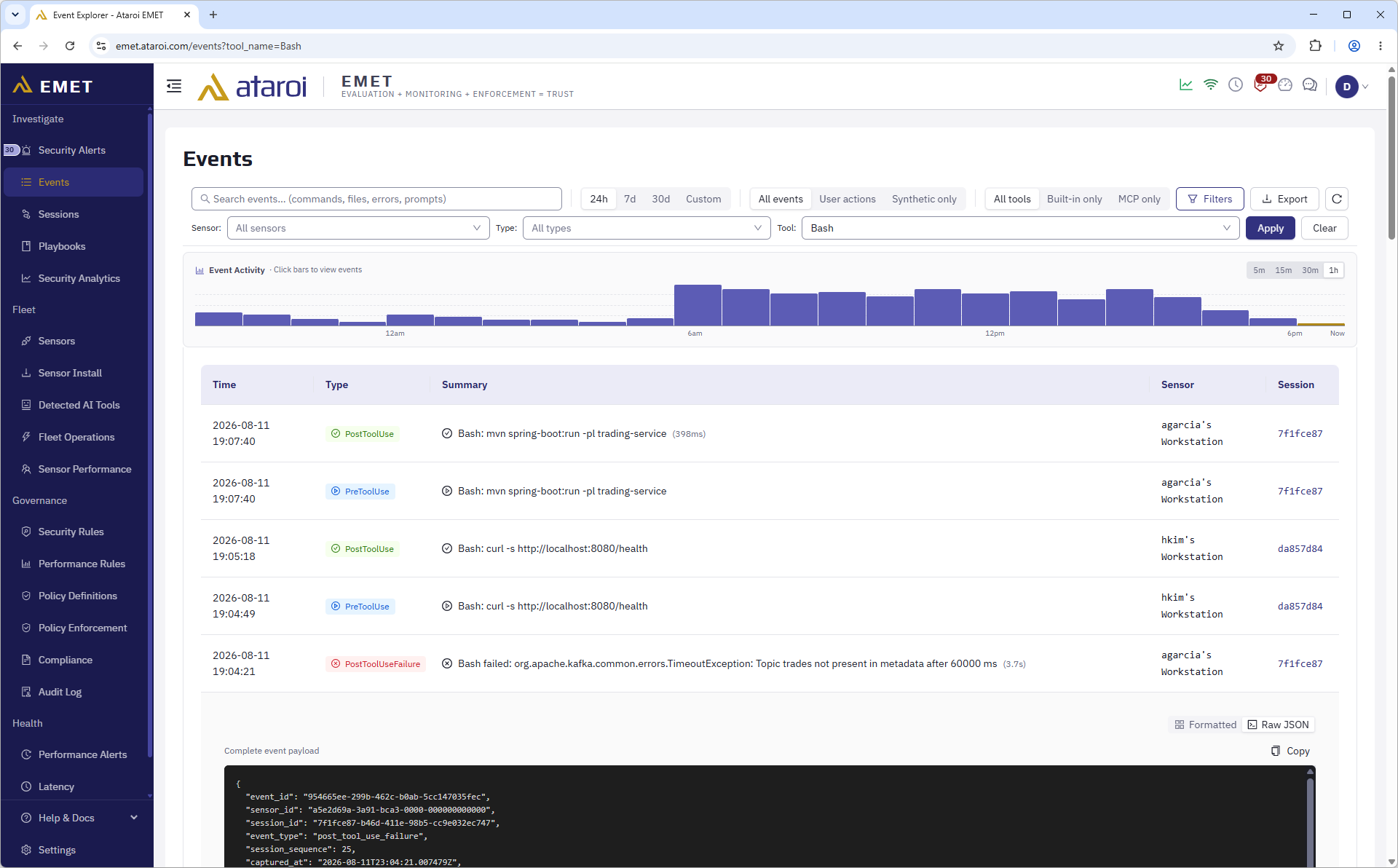Open the Sensor dropdown showing All sensors

coord(358,228)
